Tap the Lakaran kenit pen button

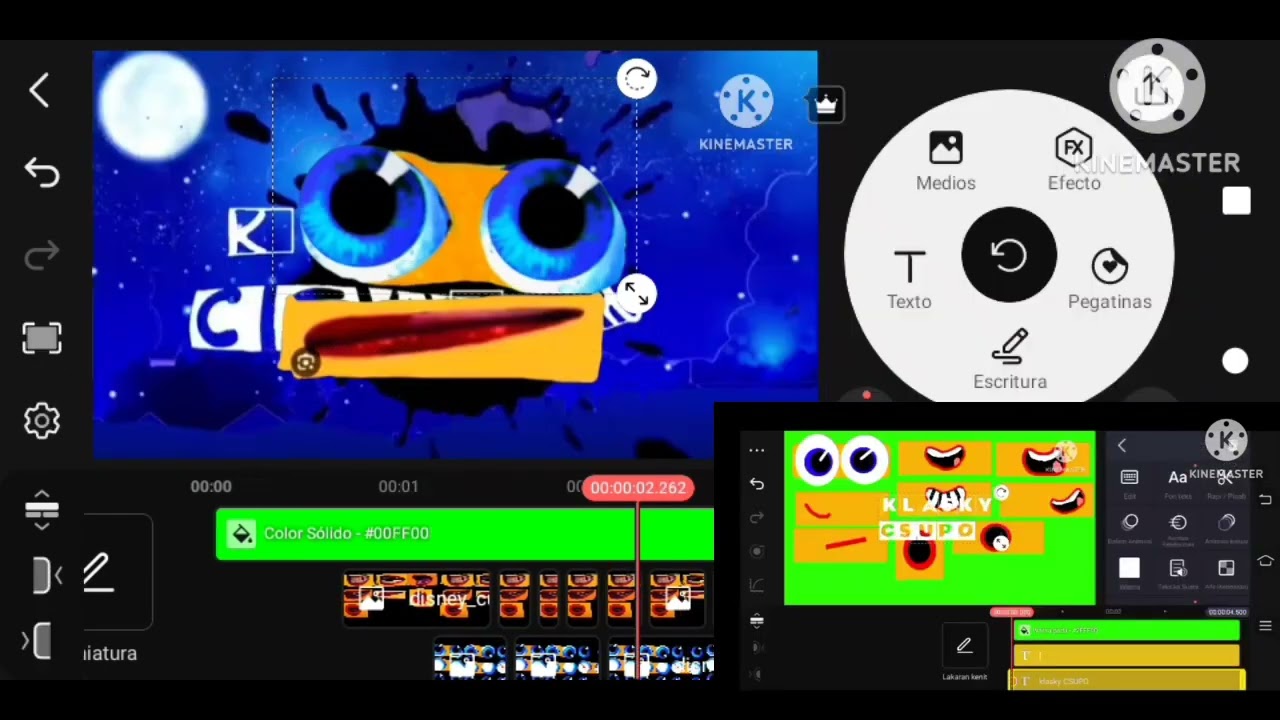tap(964, 646)
